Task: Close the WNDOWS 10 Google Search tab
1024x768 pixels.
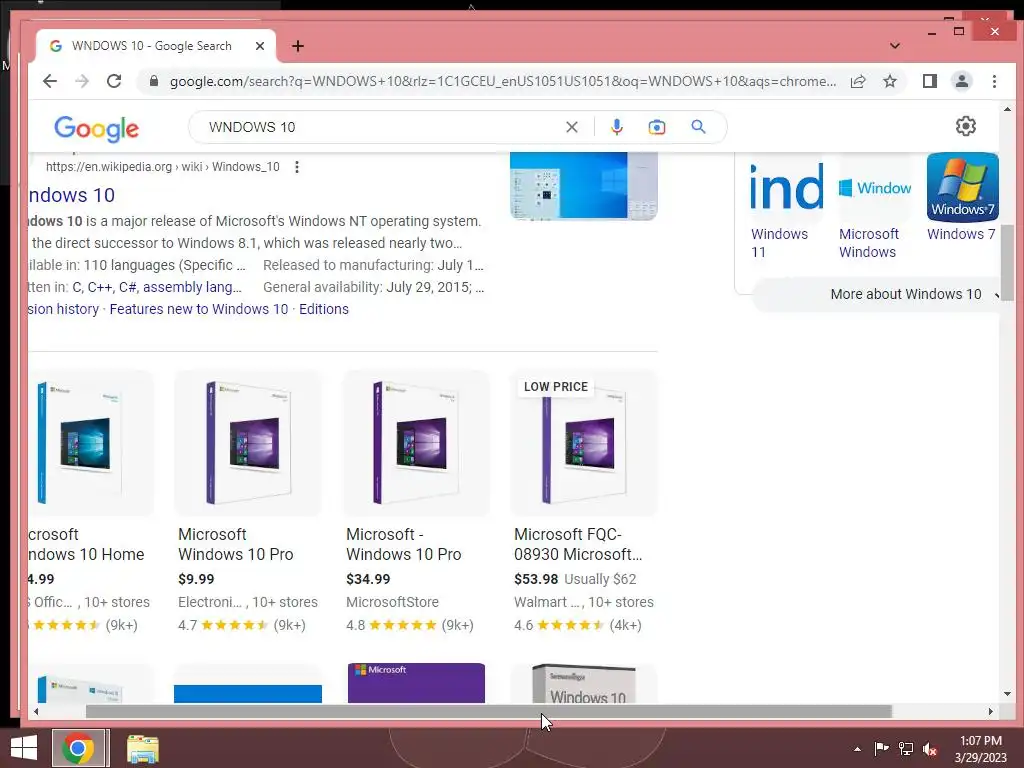Action: 260,46
